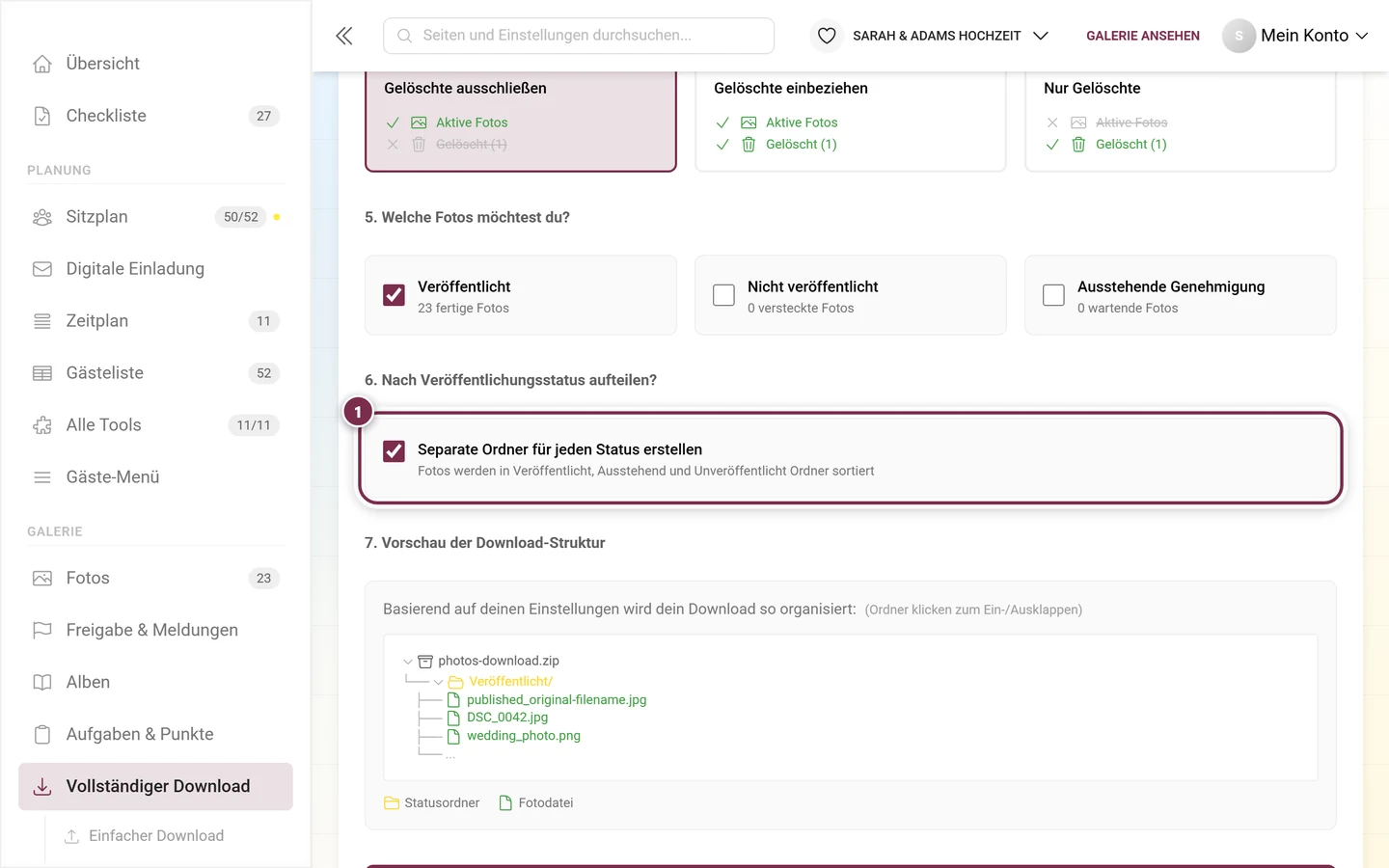This screenshot has height=868, width=1389.
Task: Click the Übersicht home icon
Action: tap(42, 64)
